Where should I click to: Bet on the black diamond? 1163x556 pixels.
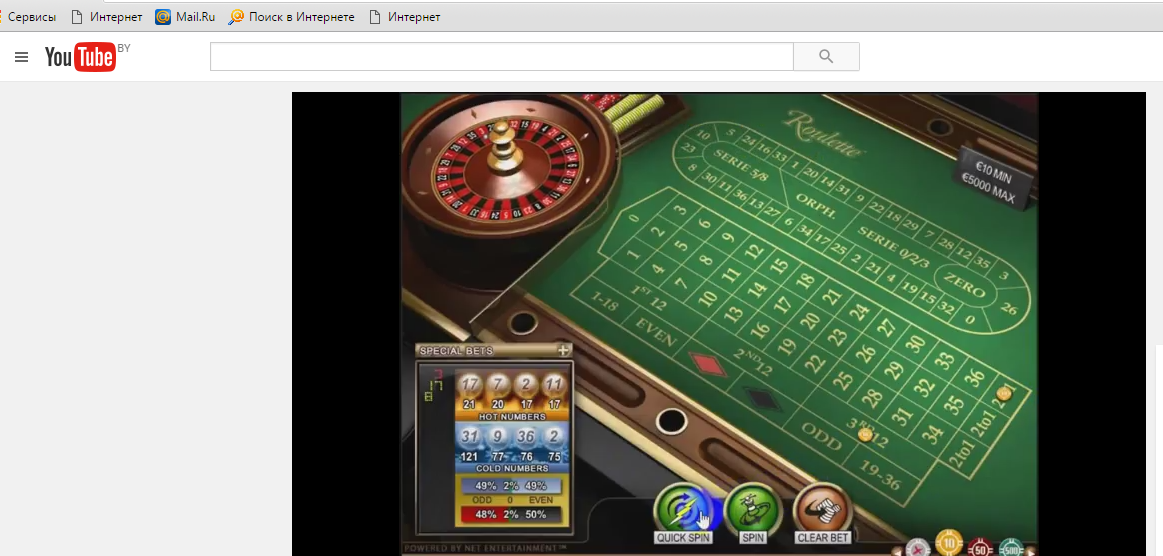click(x=765, y=400)
